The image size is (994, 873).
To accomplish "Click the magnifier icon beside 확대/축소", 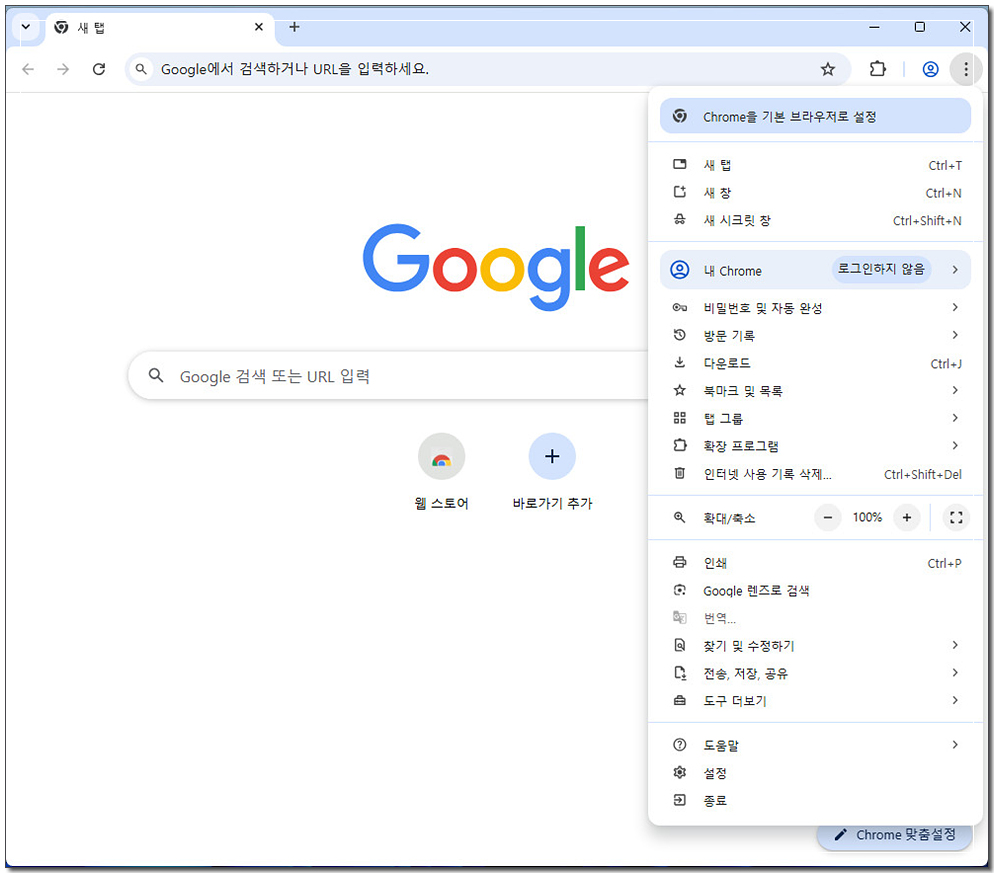I will 680,517.
